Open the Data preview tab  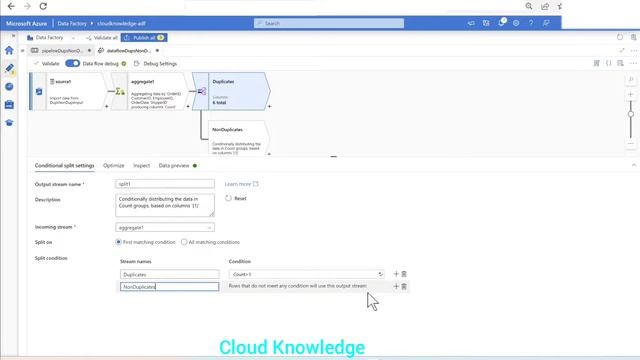174,165
